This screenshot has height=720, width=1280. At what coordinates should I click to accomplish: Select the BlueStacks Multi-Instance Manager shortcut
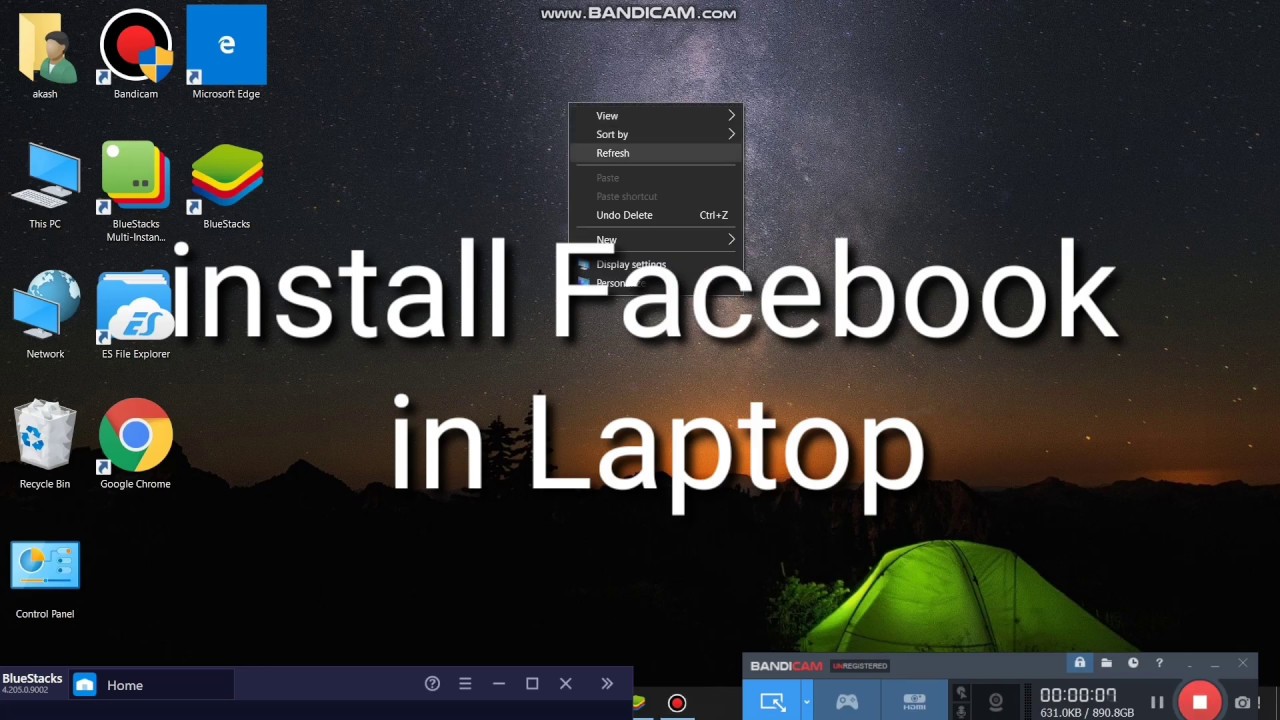135,190
